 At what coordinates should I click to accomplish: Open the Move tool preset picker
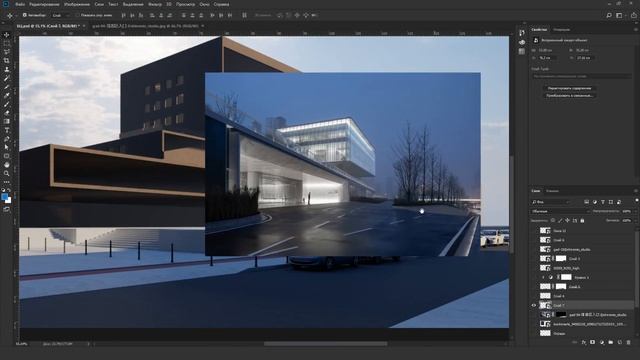(9, 16)
